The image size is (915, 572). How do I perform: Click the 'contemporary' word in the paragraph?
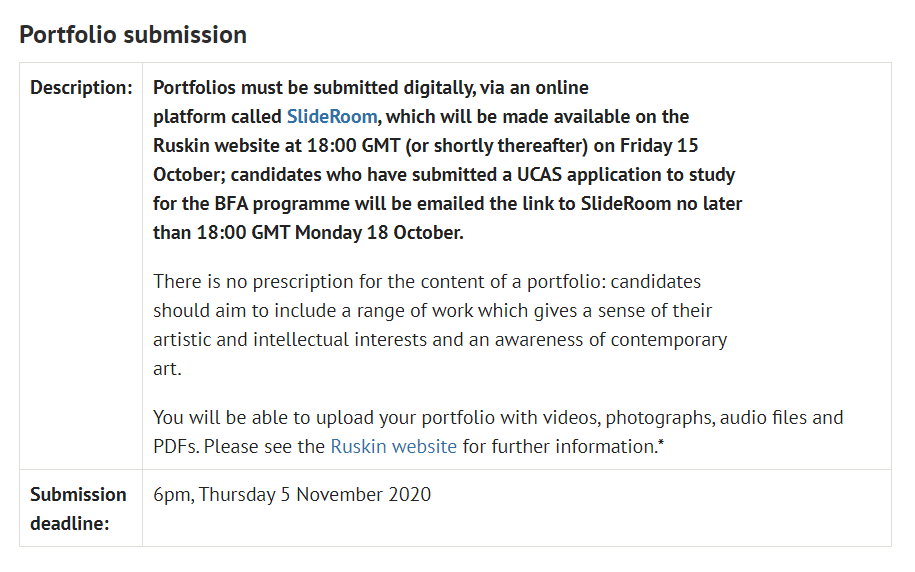tap(668, 339)
